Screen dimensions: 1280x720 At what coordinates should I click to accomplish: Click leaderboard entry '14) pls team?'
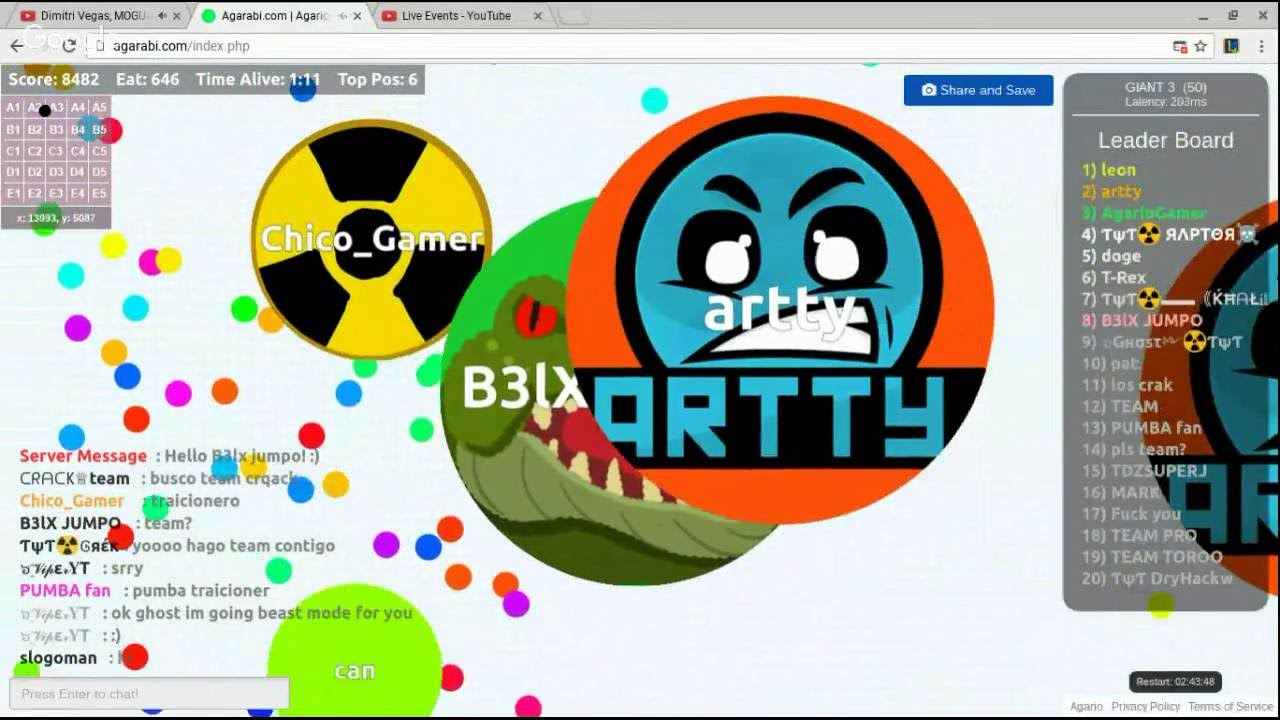1134,450
